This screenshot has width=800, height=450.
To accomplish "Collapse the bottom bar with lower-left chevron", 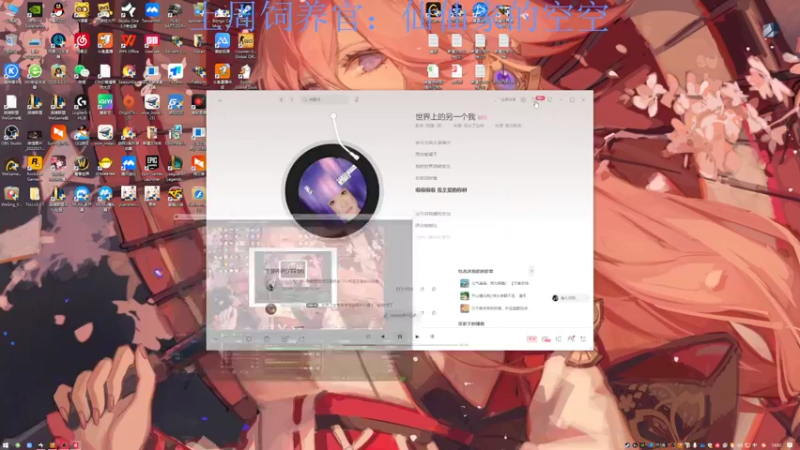I will (x=216, y=339).
